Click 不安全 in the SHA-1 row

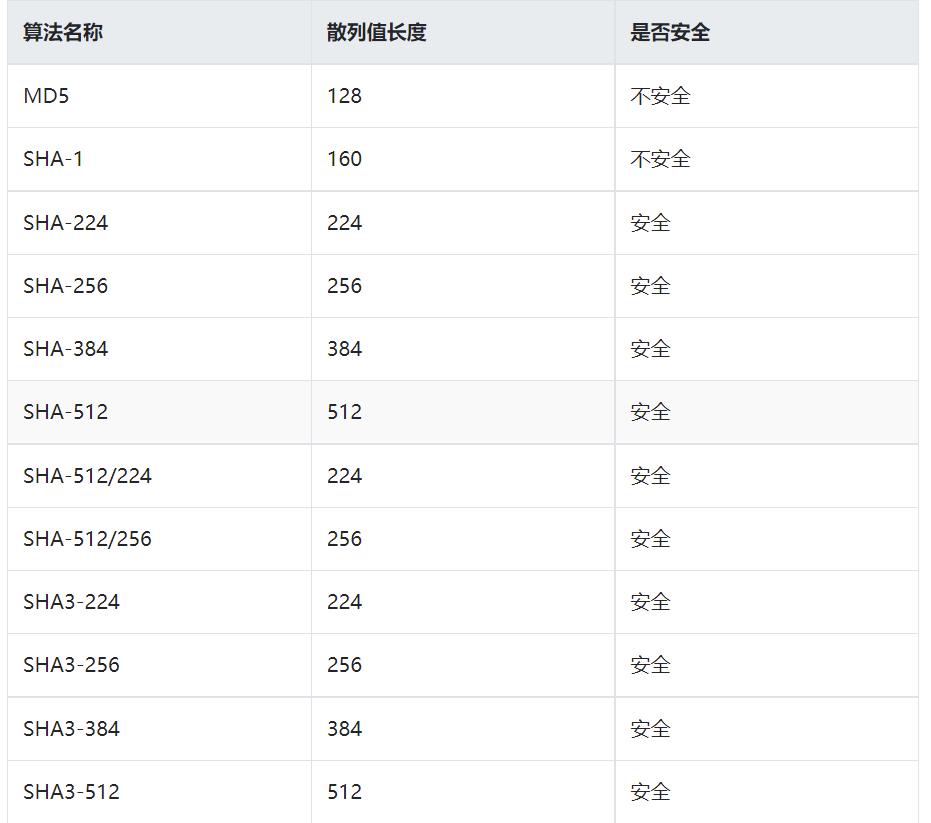[660, 159]
